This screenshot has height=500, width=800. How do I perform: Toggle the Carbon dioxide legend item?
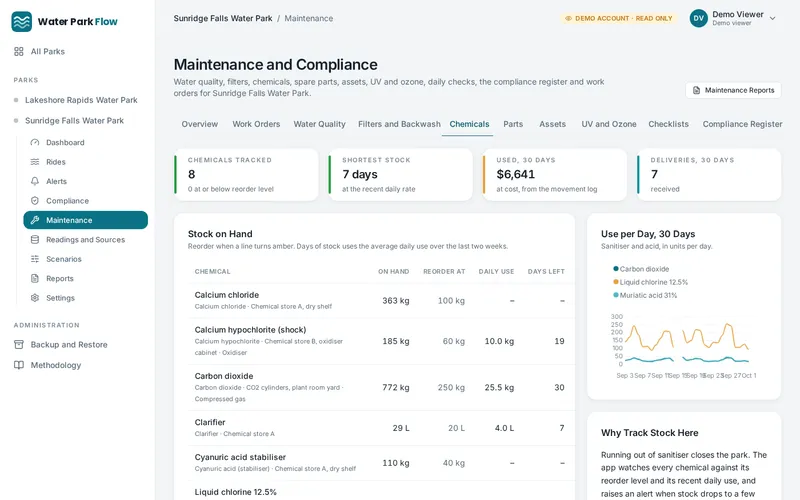[641, 269]
